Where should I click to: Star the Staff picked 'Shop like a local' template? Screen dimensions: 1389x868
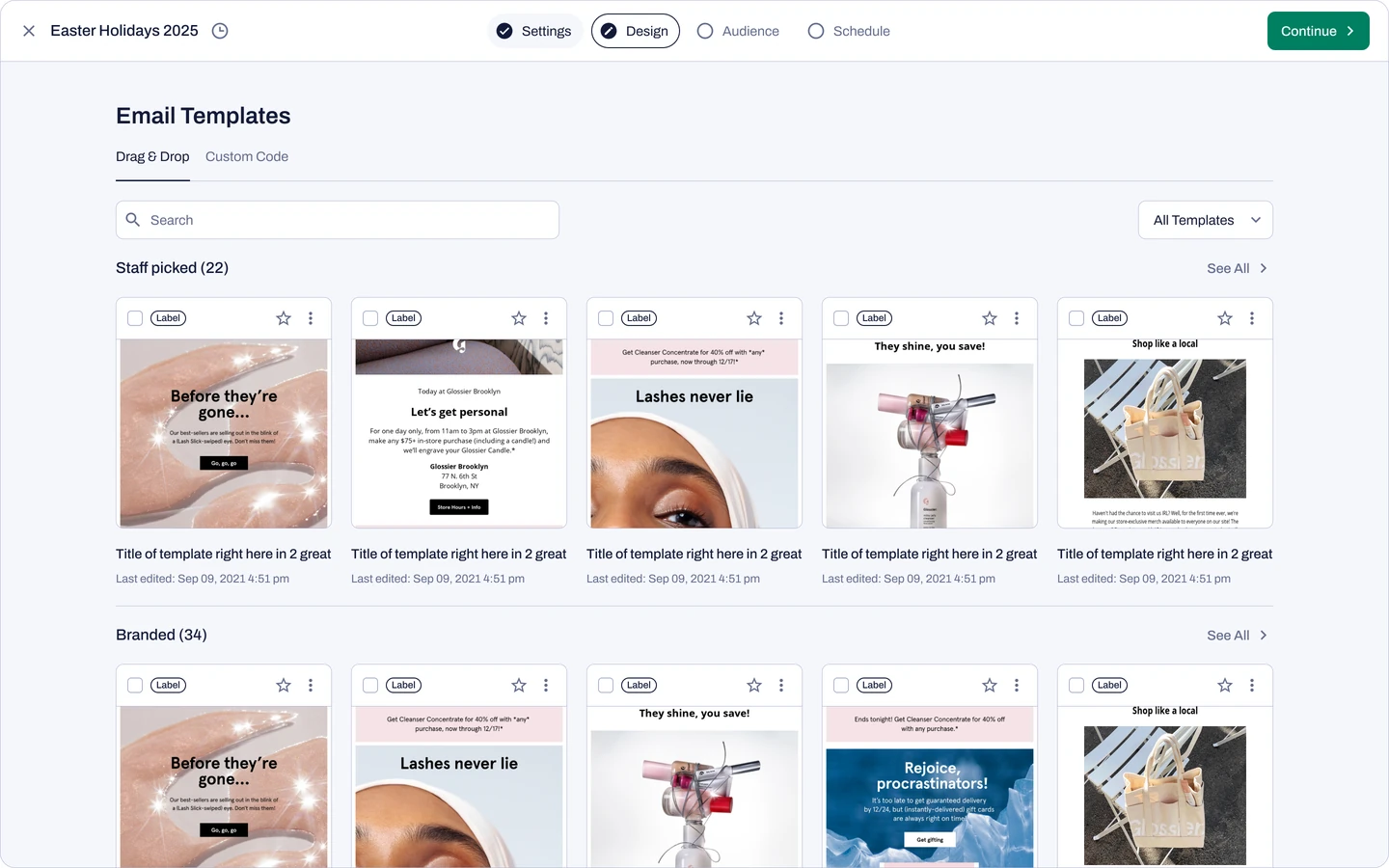[x=1225, y=318]
